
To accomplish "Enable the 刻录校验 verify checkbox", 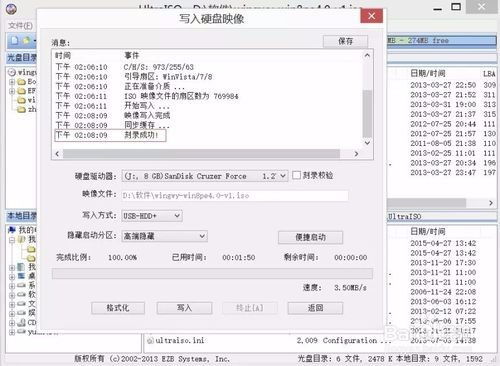I will [x=296, y=175].
